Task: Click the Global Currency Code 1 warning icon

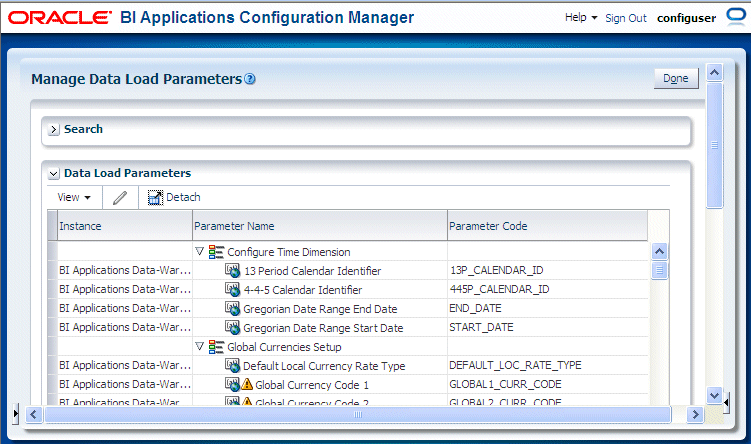Action: [x=247, y=384]
